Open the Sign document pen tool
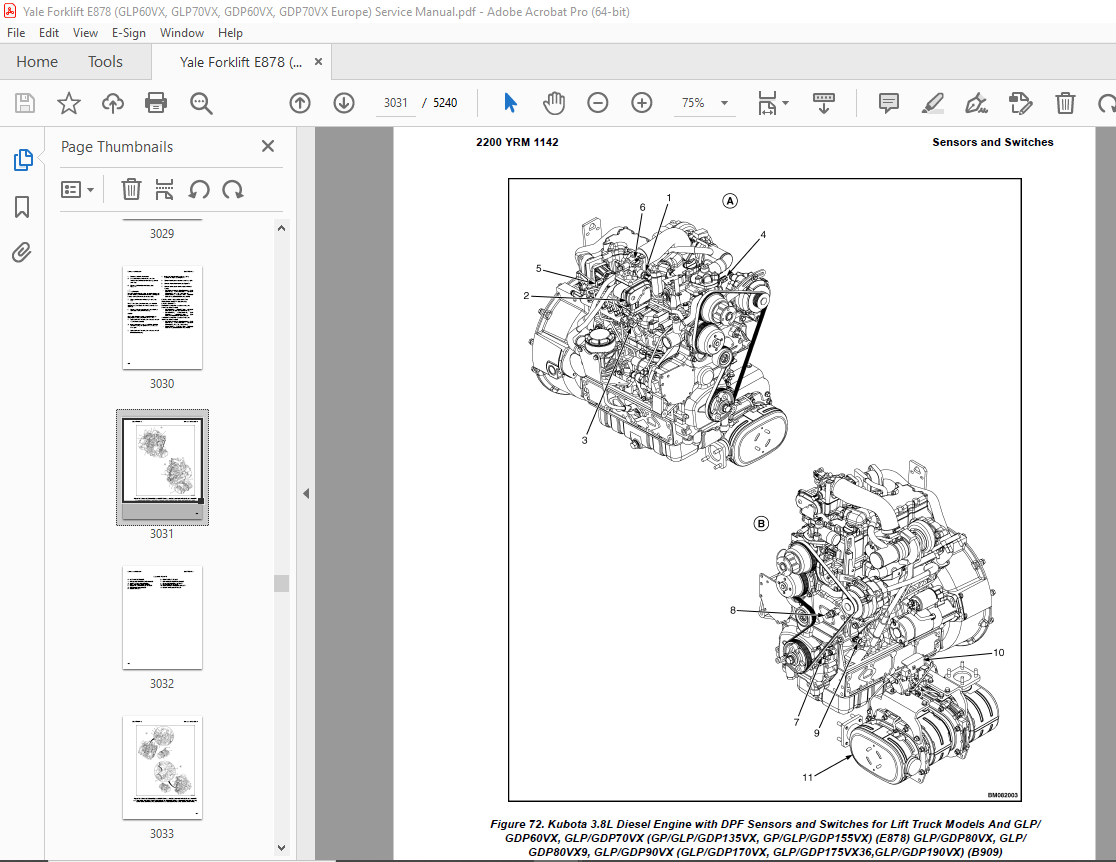This screenshot has width=1116, height=862. coord(976,103)
